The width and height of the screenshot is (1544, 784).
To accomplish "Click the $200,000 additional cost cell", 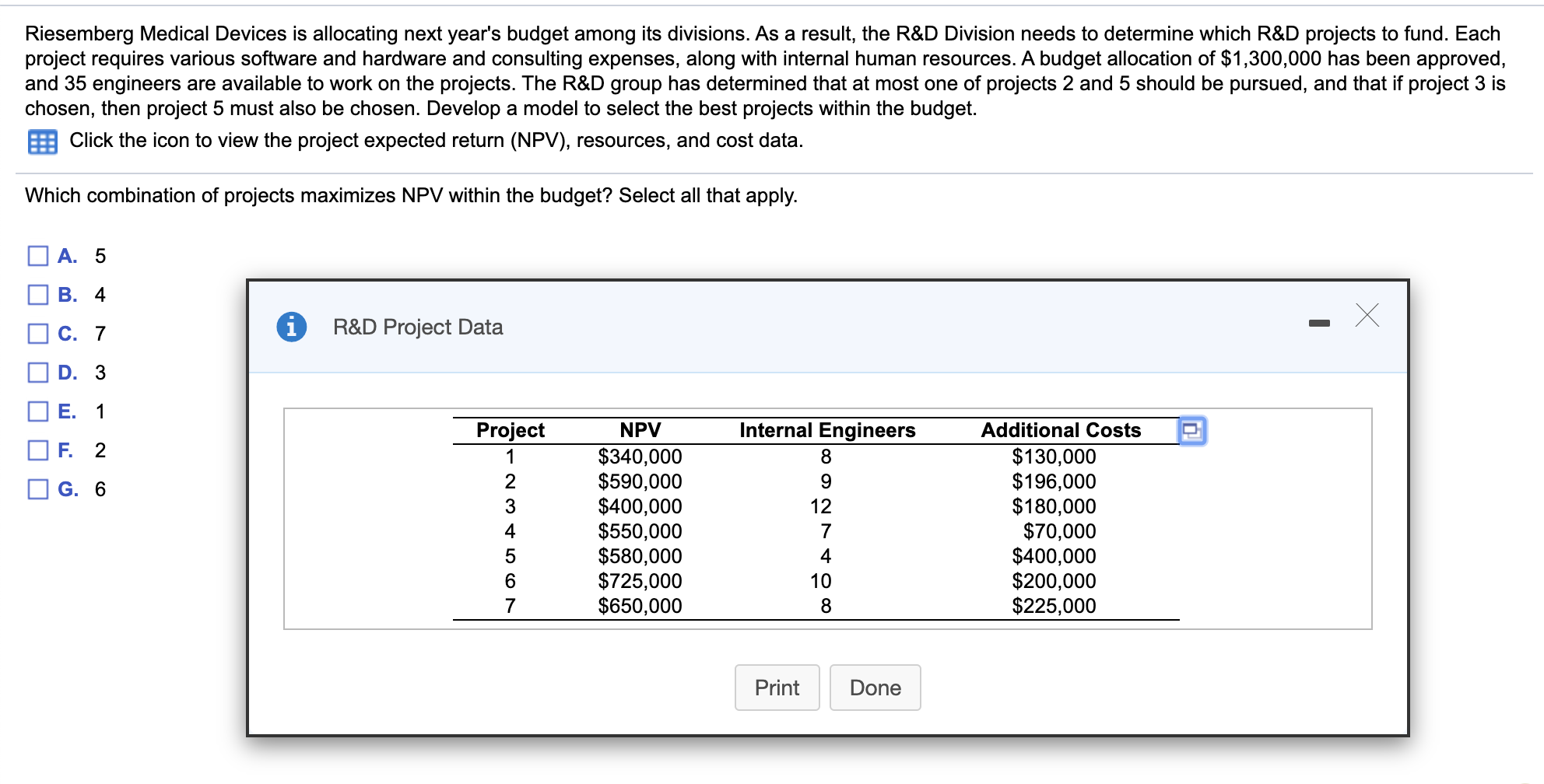I will (1054, 581).
